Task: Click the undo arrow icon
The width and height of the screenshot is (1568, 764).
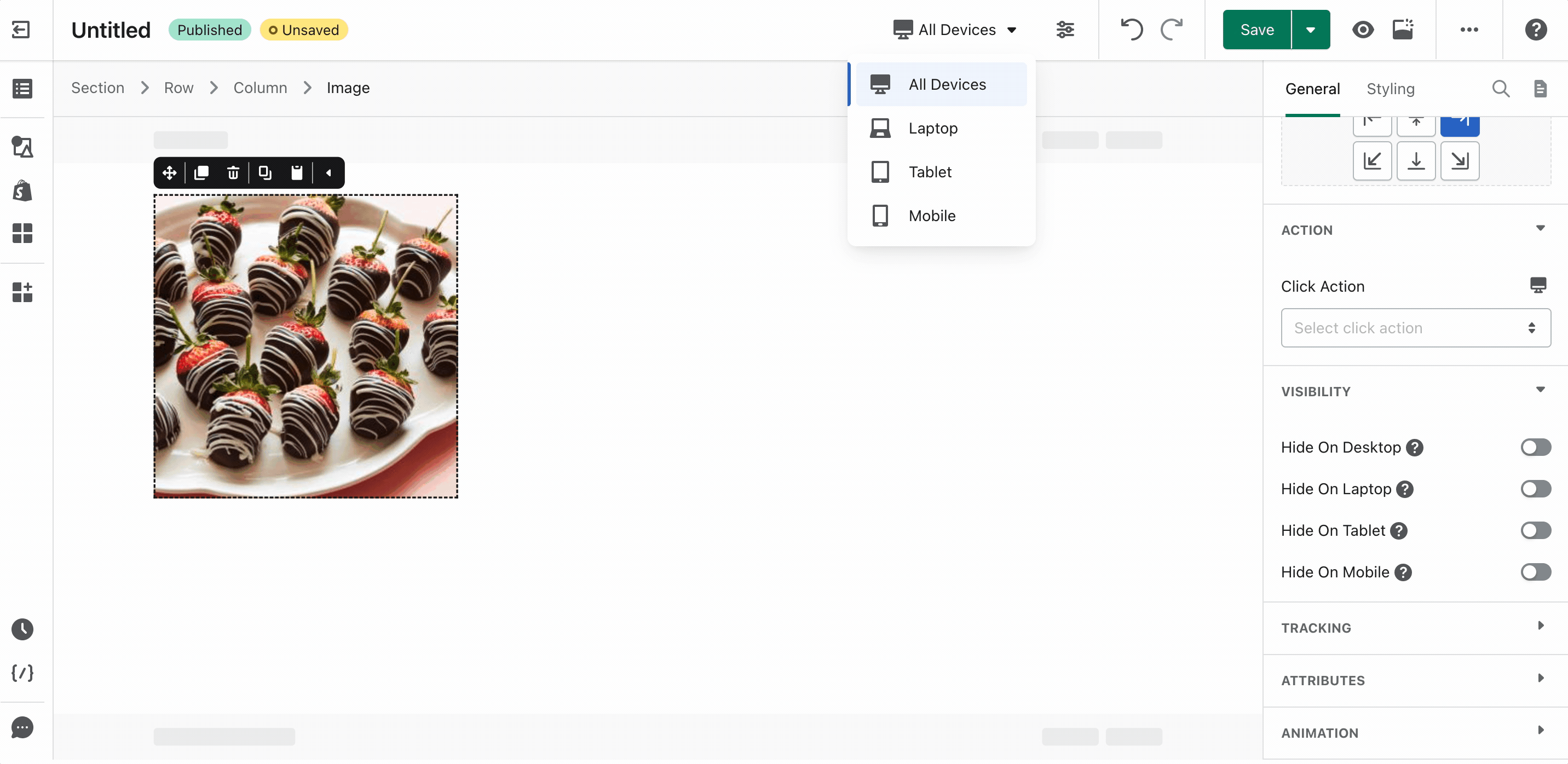Action: (1132, 30)
